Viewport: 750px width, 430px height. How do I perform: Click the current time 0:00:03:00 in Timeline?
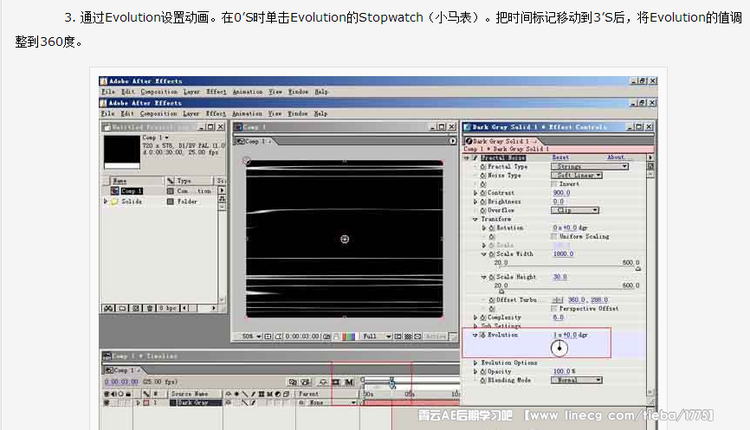click(x=121, y=382)
